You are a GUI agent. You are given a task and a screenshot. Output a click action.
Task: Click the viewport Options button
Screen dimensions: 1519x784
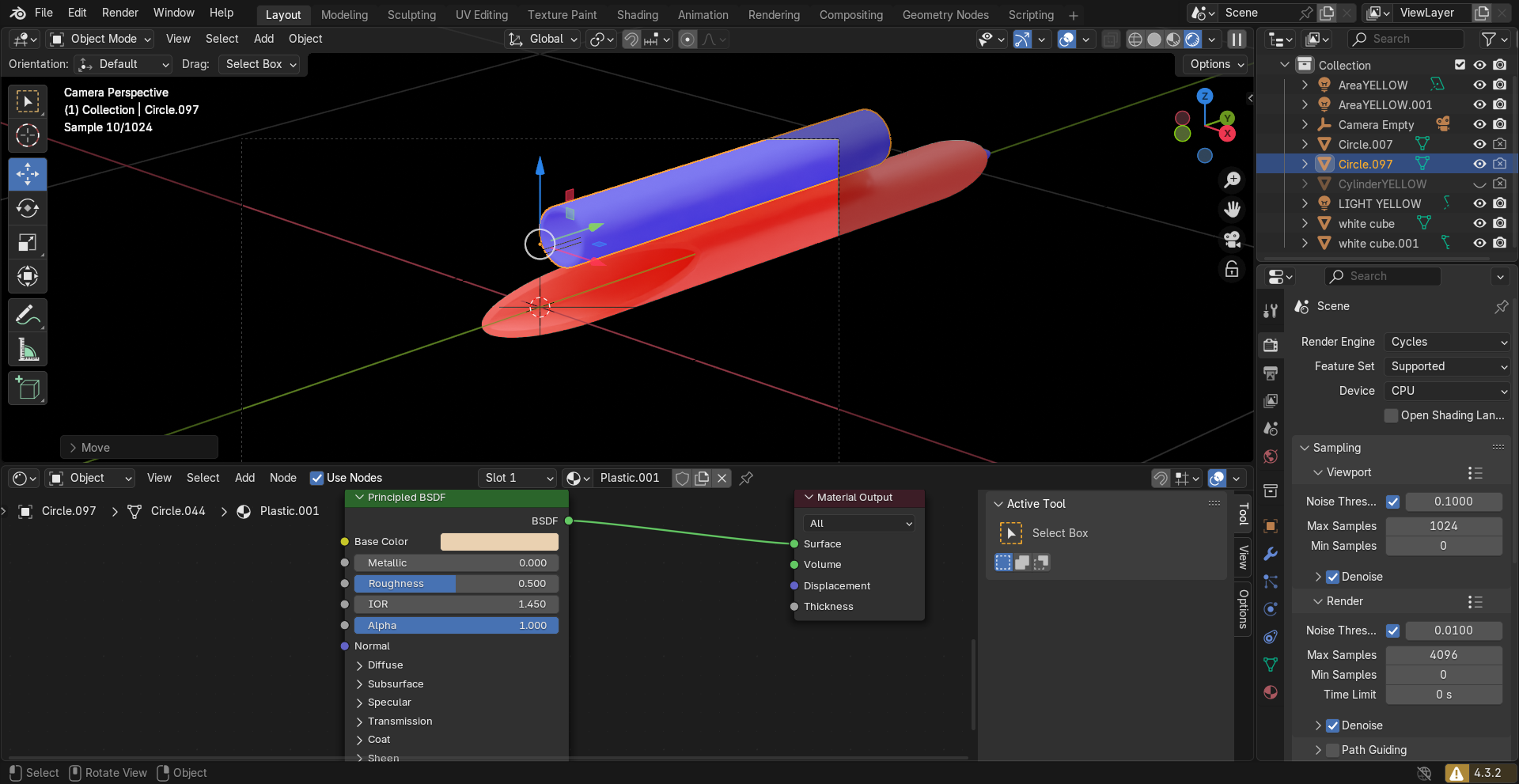click(x=1216, y=64)
